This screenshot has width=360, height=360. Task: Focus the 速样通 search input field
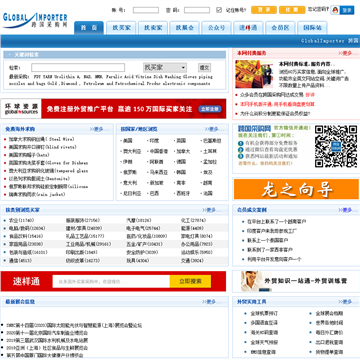(111, 281)
